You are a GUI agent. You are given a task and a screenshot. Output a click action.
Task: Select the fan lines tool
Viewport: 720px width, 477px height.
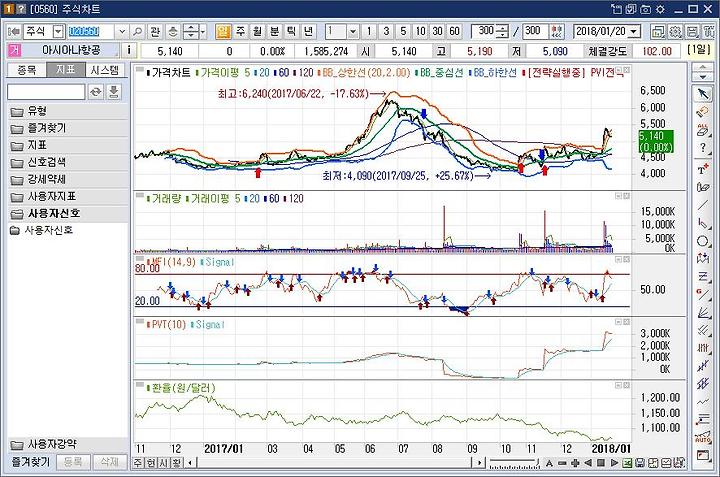(703, 313)
